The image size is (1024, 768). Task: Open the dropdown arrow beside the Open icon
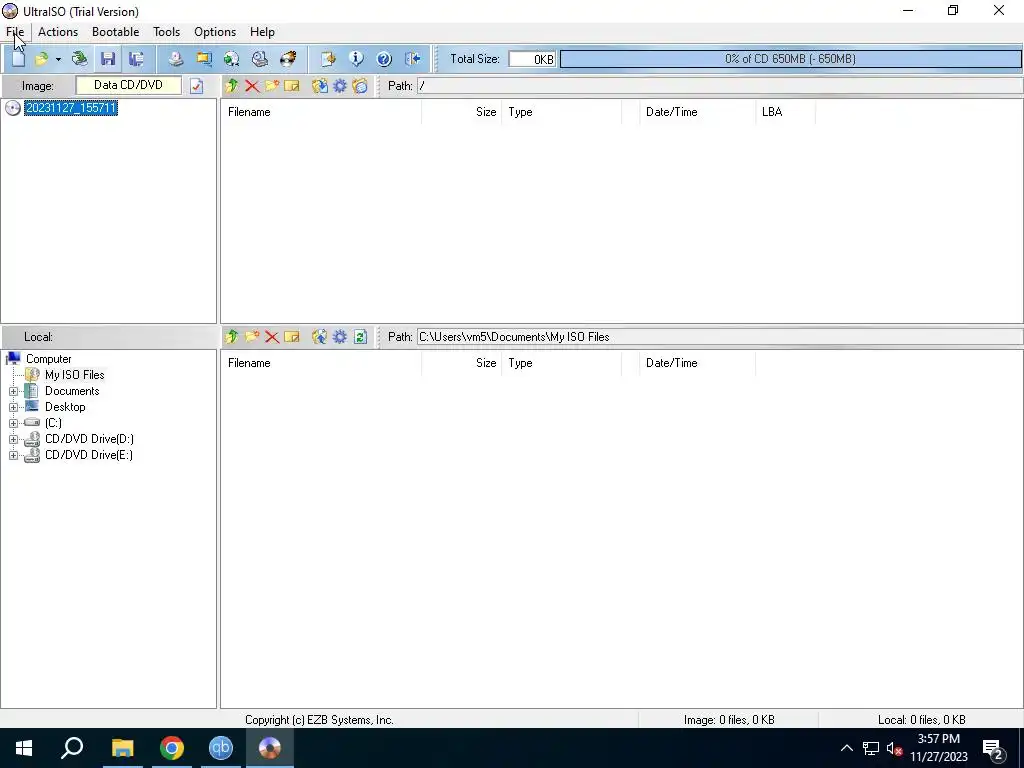58,59
